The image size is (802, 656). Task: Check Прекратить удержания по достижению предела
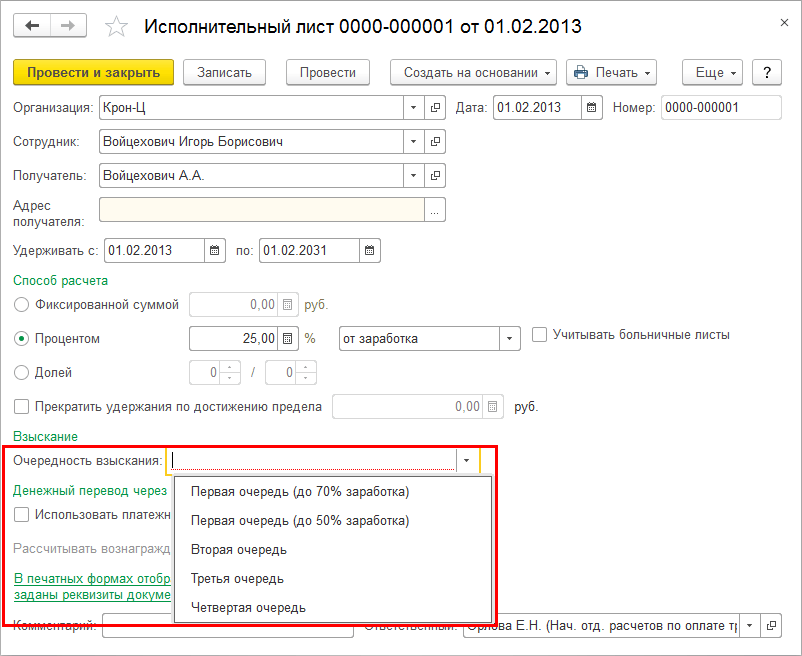click(22, 407)
